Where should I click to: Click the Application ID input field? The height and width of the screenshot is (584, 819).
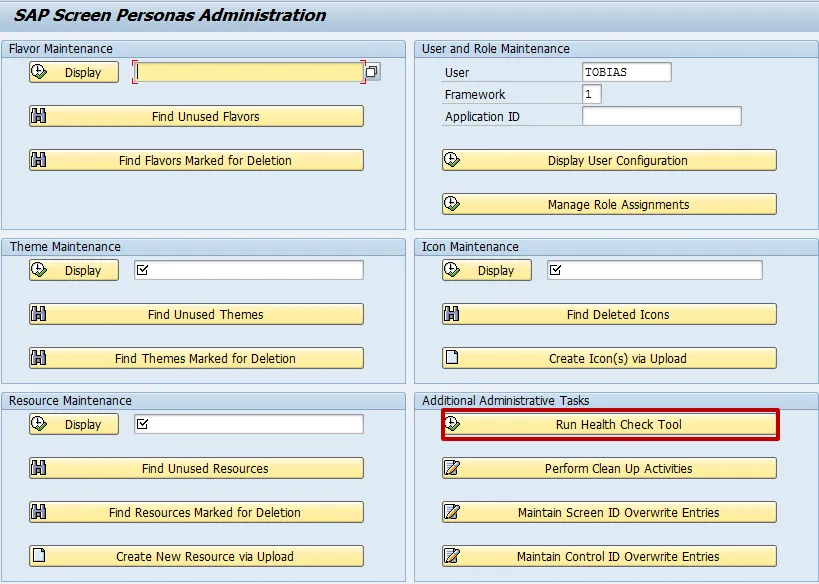661,116
